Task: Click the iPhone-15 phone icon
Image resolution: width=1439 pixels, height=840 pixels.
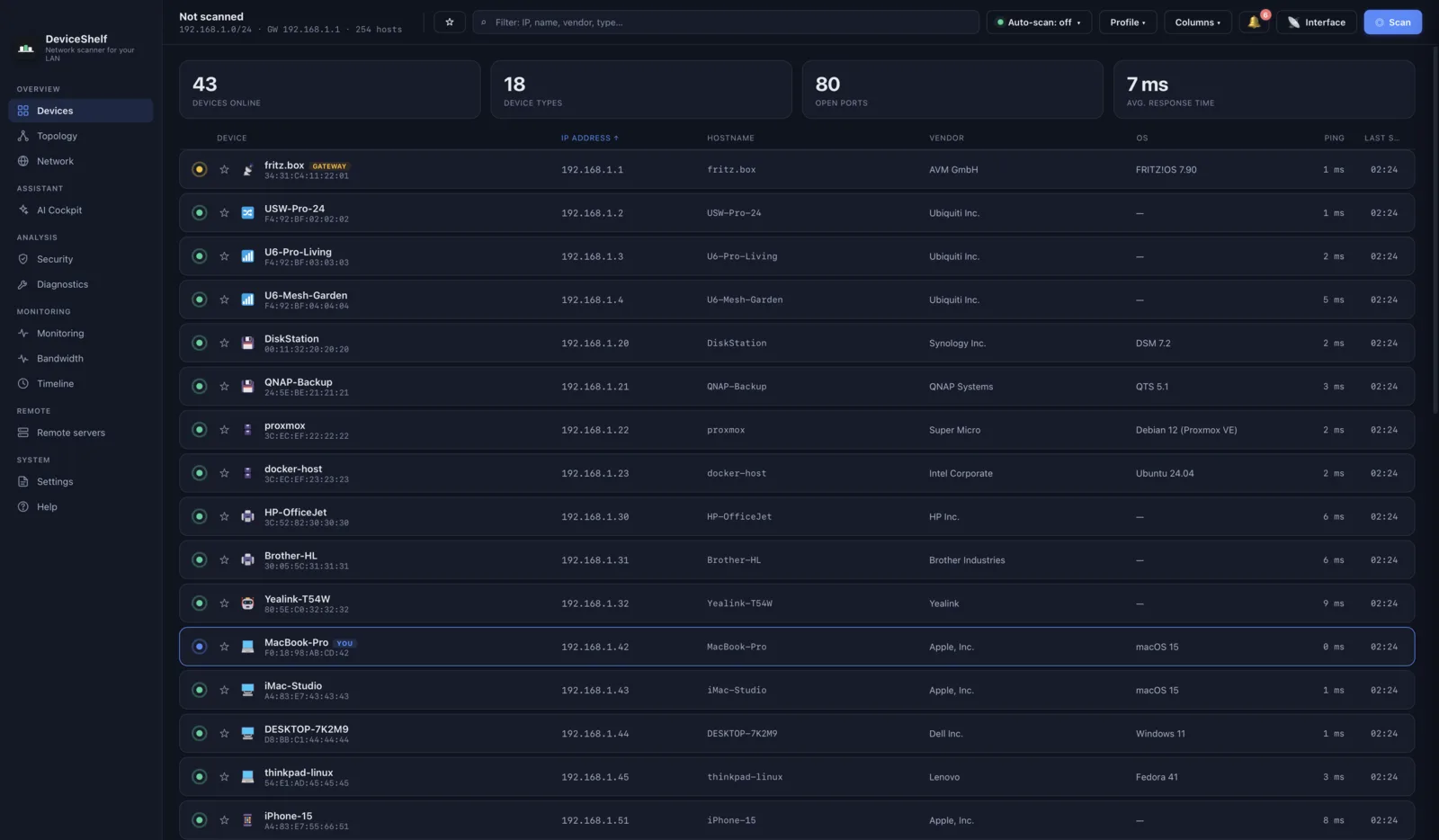Action: [x=247, y=820]
